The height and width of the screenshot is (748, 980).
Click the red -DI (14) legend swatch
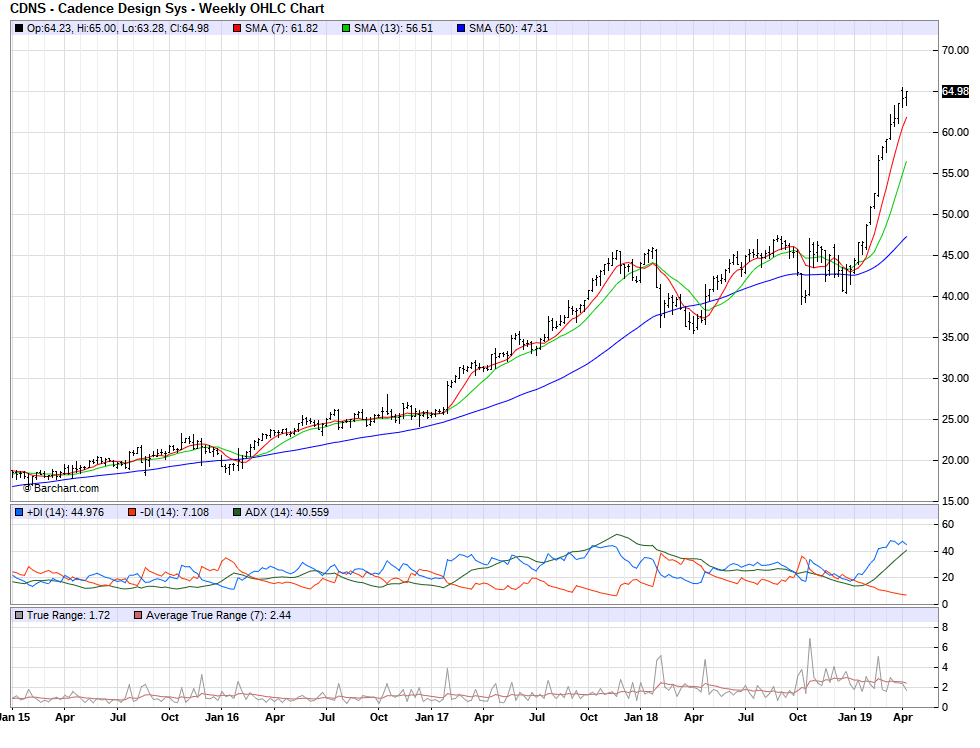point(131,512)
